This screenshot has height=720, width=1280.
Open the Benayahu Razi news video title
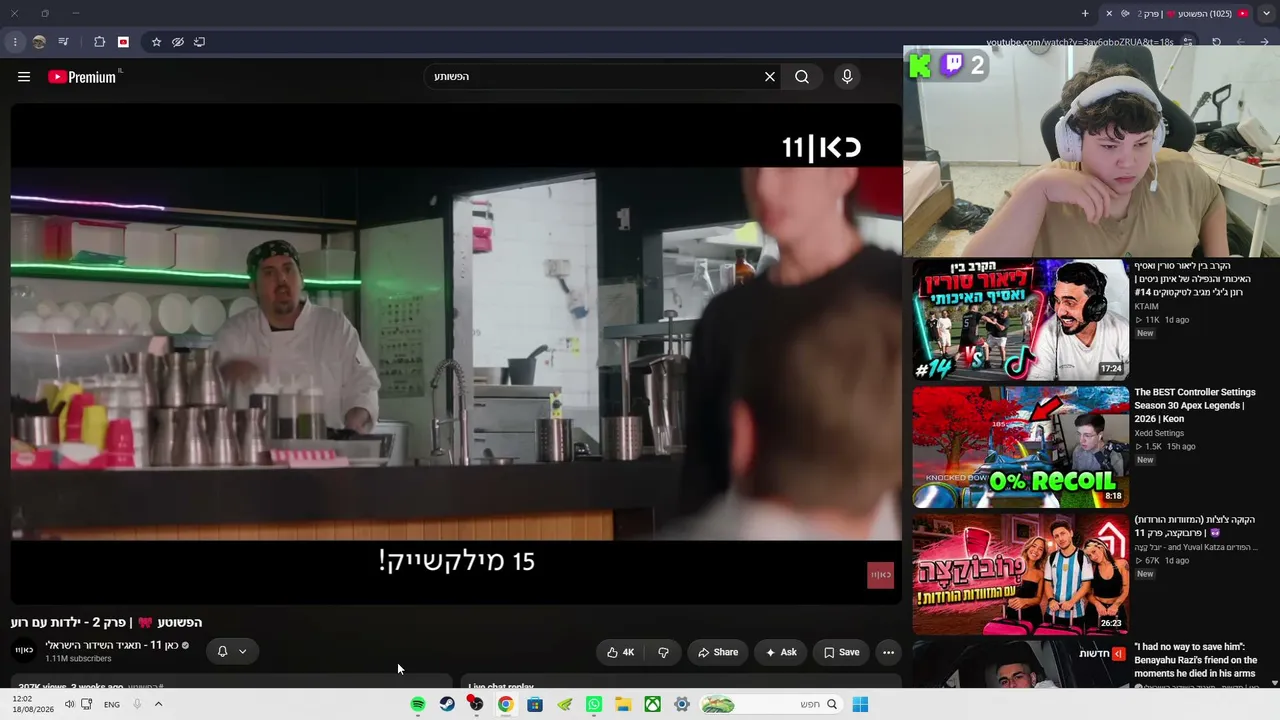pyautogui.click(x=1196, y=660)
